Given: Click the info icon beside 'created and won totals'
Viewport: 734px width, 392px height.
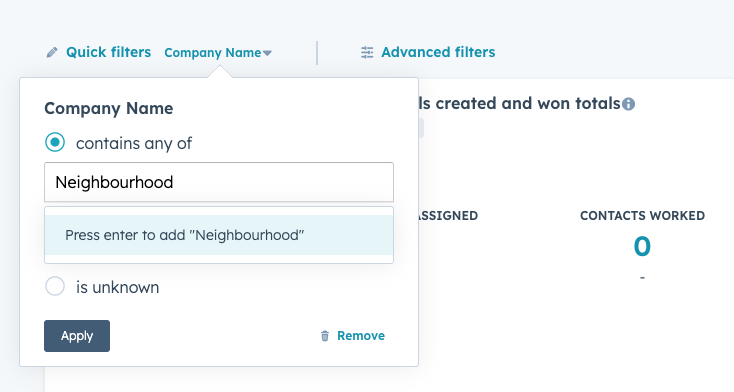Looking at the screenshot, I should click(x=629, y=104).
